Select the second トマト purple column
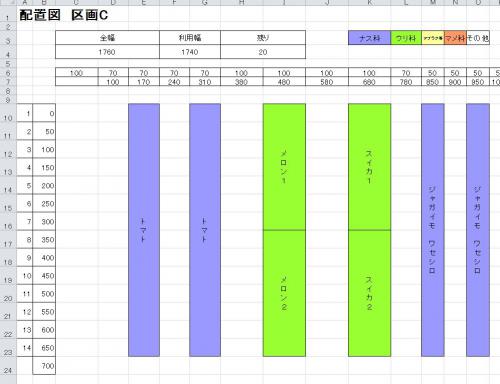 (x=205, y=230)
